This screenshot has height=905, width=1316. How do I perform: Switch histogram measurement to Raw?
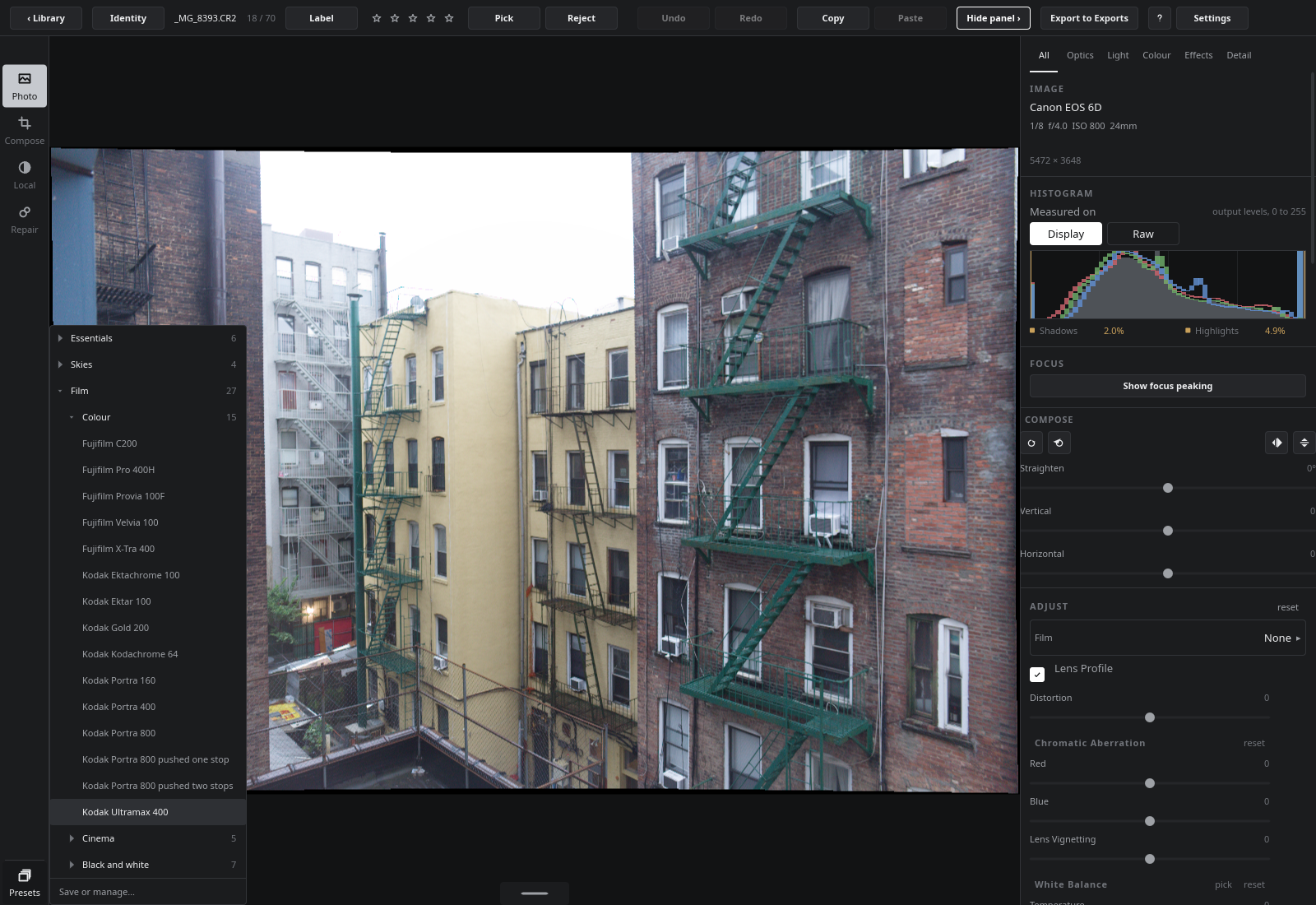pyautogui.click(x=1143, y=234)
